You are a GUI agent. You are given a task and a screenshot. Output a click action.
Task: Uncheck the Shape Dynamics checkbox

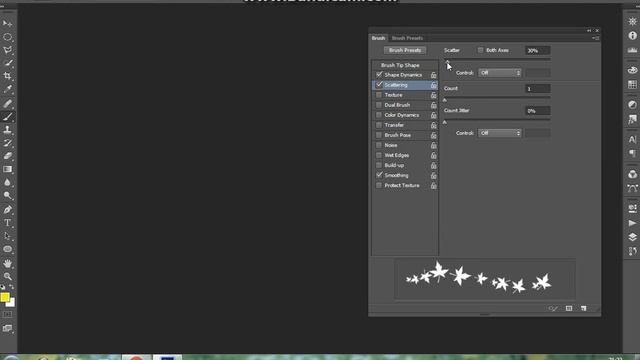pyautogui.click(x=379, y=75)
